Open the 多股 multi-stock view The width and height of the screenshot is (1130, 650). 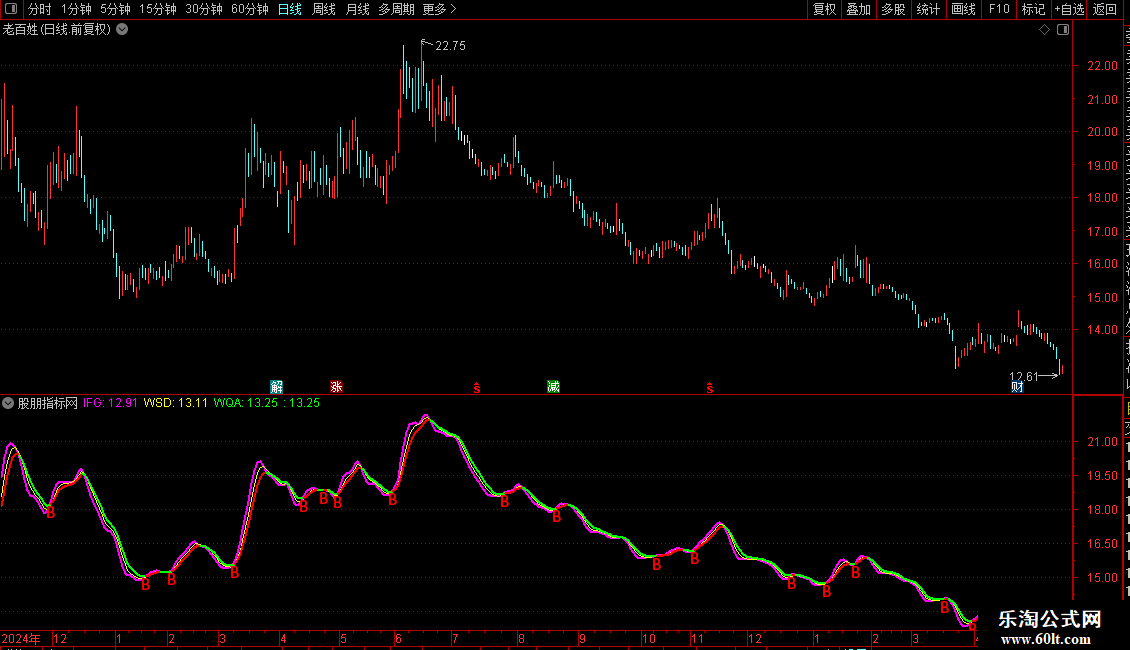point(893,9)
